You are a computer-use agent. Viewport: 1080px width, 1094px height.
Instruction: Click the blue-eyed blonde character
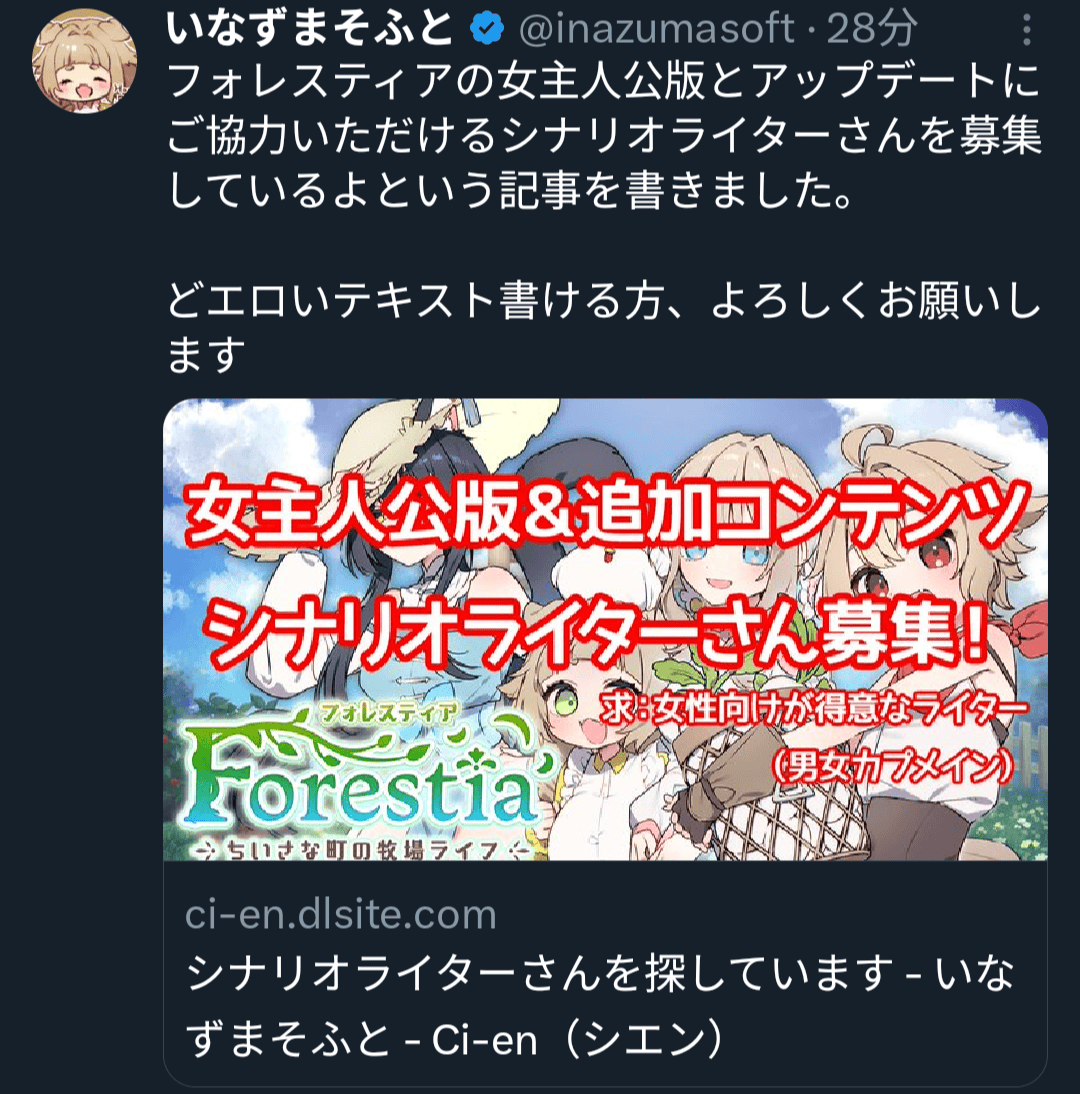click(726, 551)
